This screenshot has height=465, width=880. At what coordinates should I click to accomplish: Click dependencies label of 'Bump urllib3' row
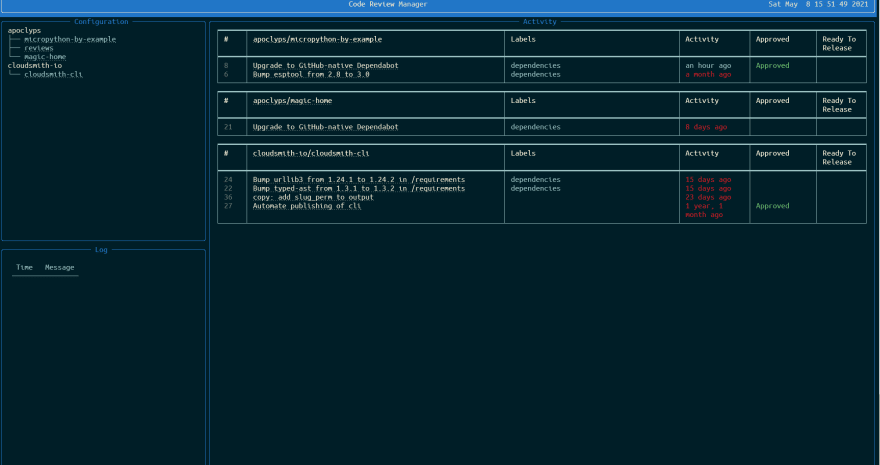tap(535, 179)
